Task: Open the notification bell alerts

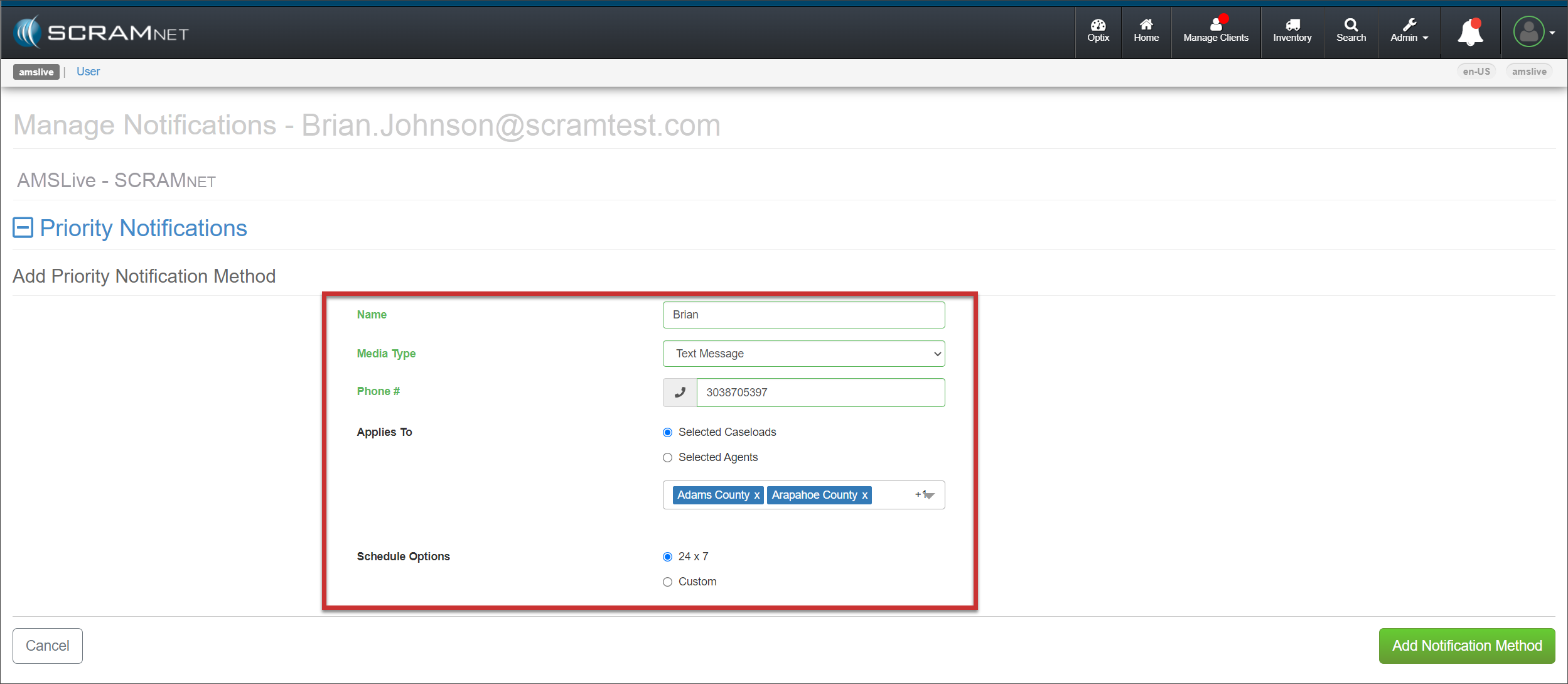Action: pos(1470,33)
